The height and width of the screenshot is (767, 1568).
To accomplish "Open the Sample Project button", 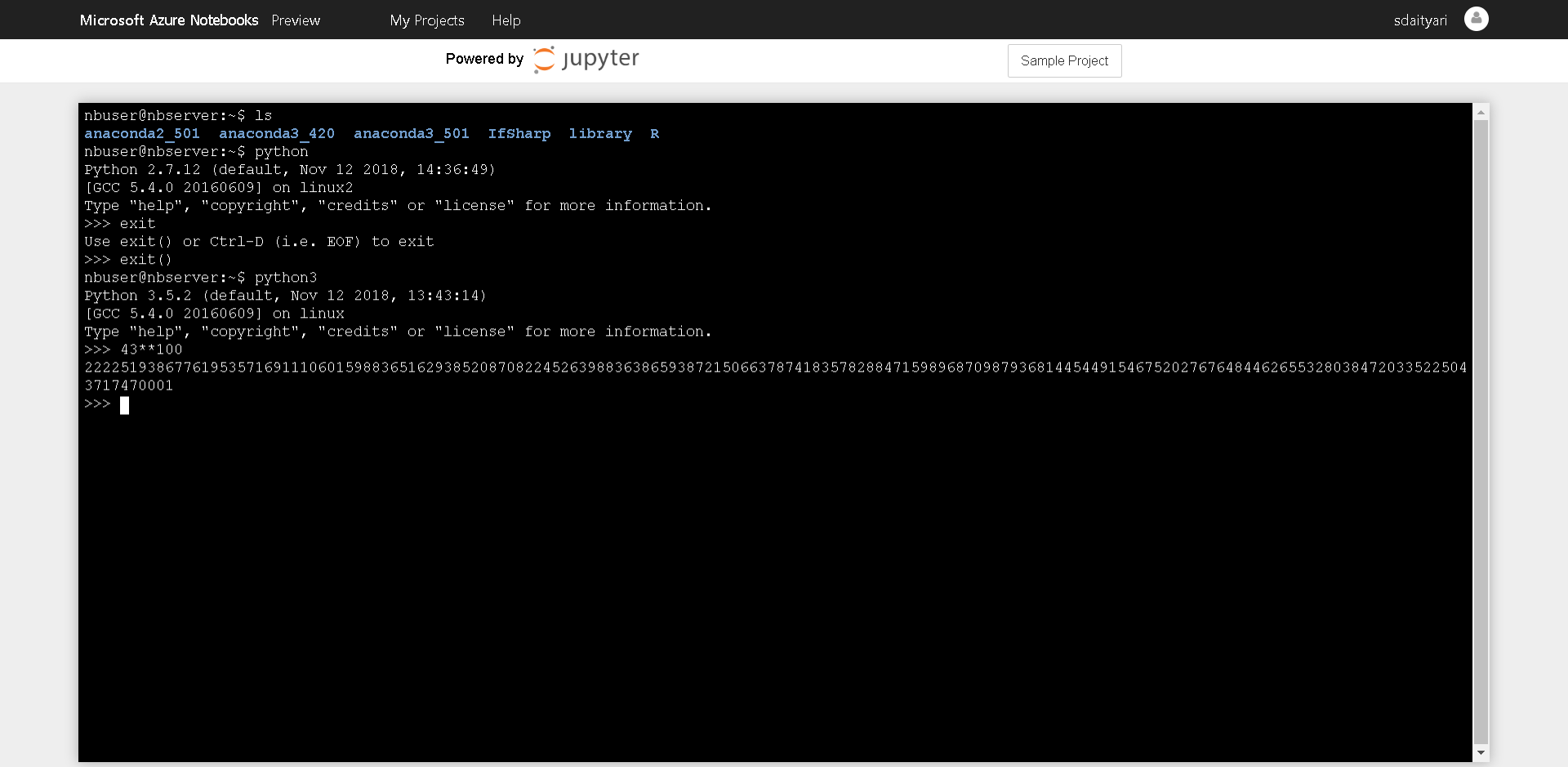I will click(1064, 60).
